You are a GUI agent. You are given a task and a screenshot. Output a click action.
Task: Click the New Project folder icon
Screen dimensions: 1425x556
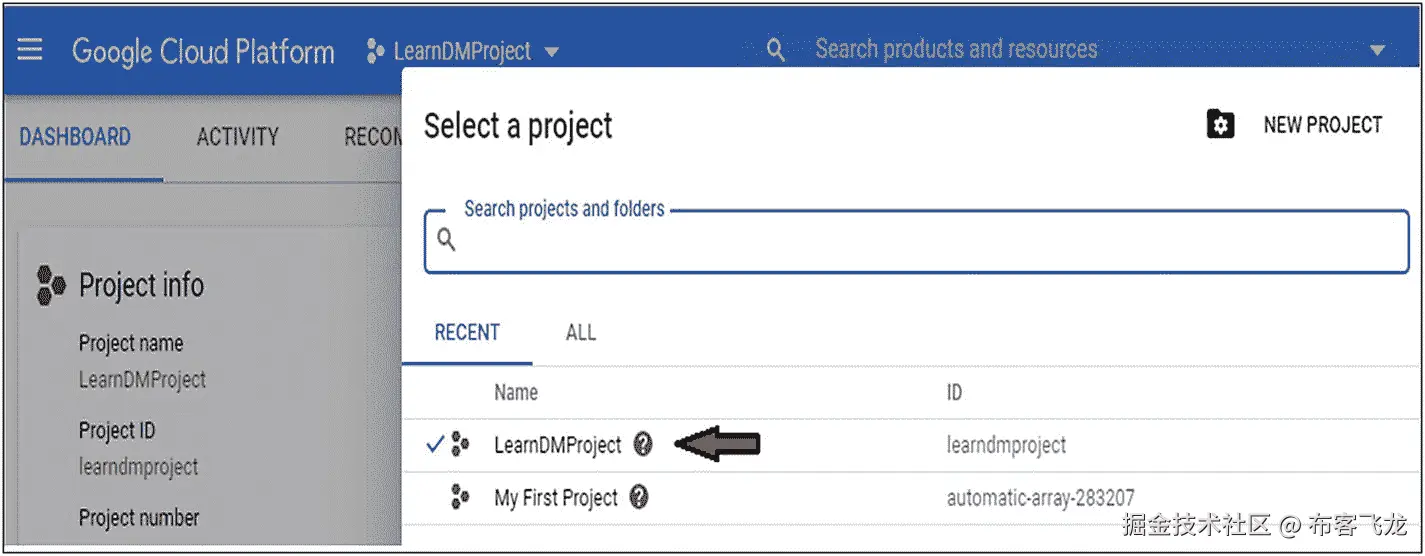pos(1220,125)
